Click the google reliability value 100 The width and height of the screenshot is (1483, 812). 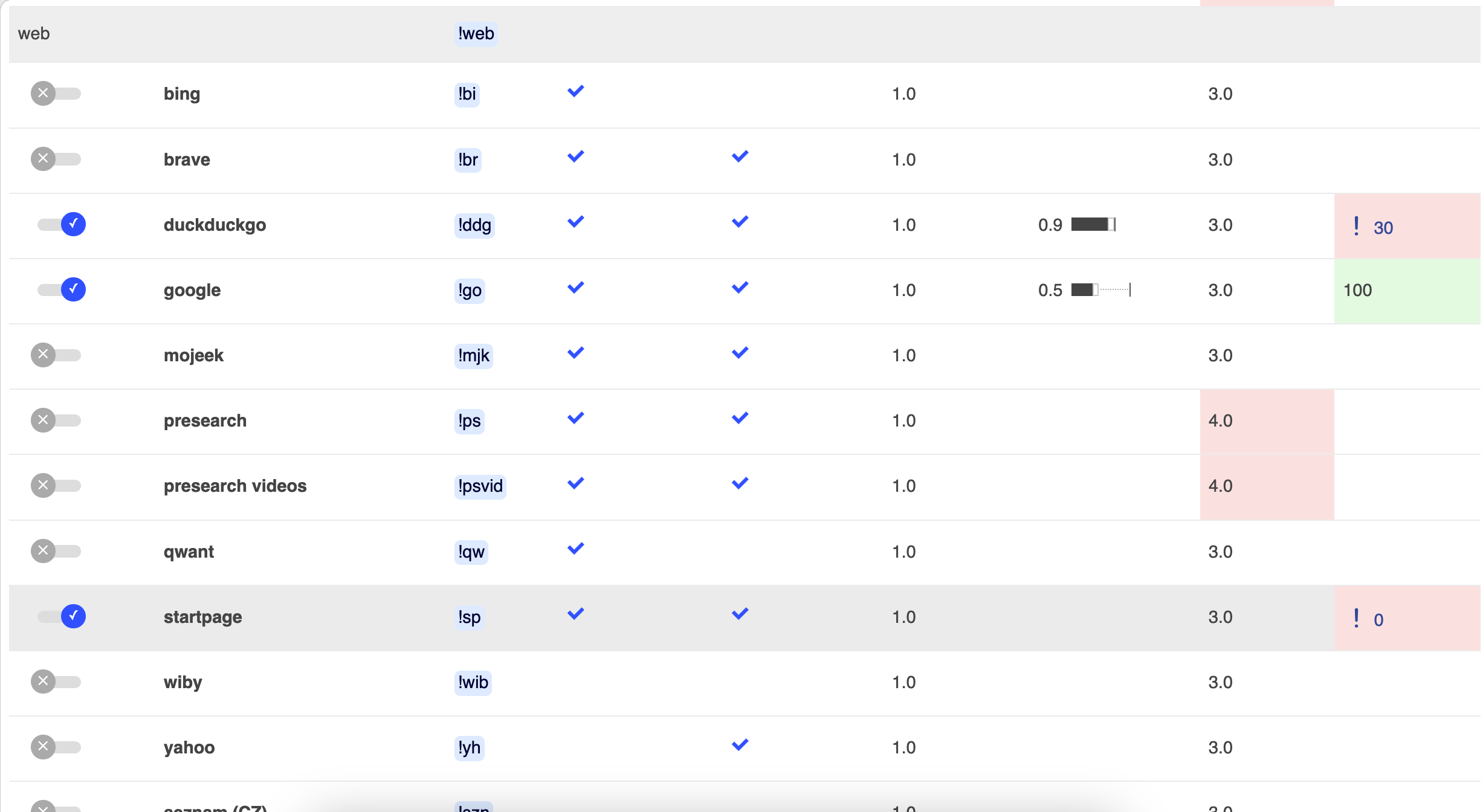point(1357,291)
